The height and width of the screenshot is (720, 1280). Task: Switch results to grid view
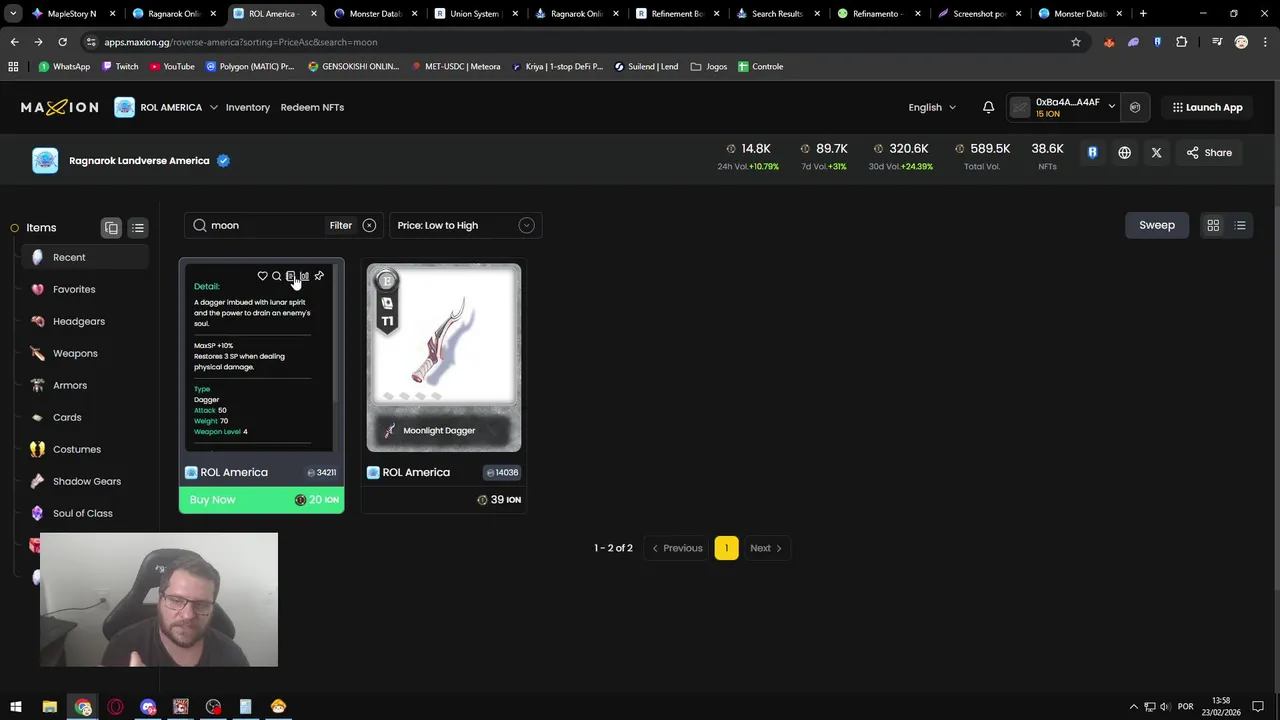(1213, 226)
